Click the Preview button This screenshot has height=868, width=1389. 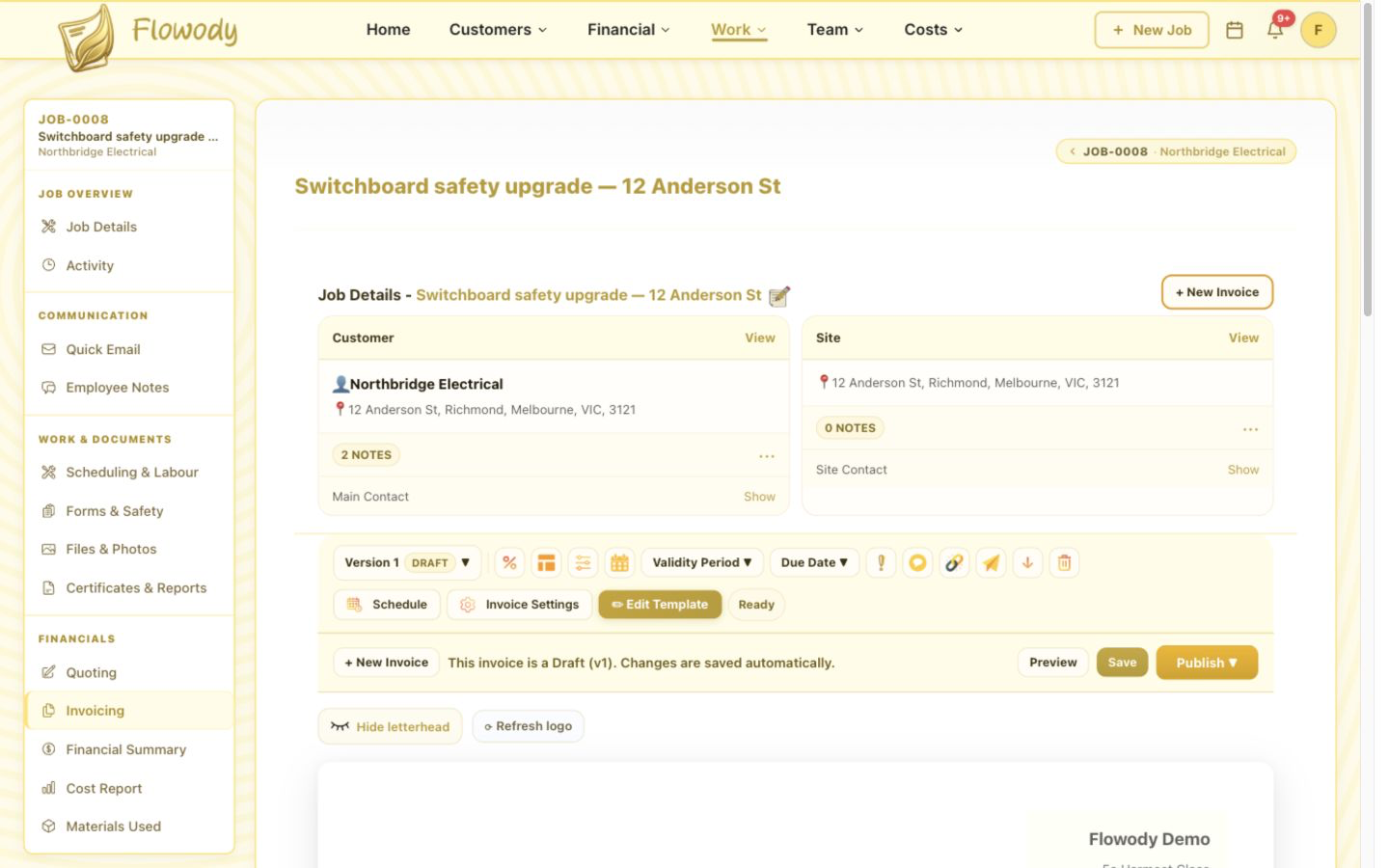(x=1052, y=663)
